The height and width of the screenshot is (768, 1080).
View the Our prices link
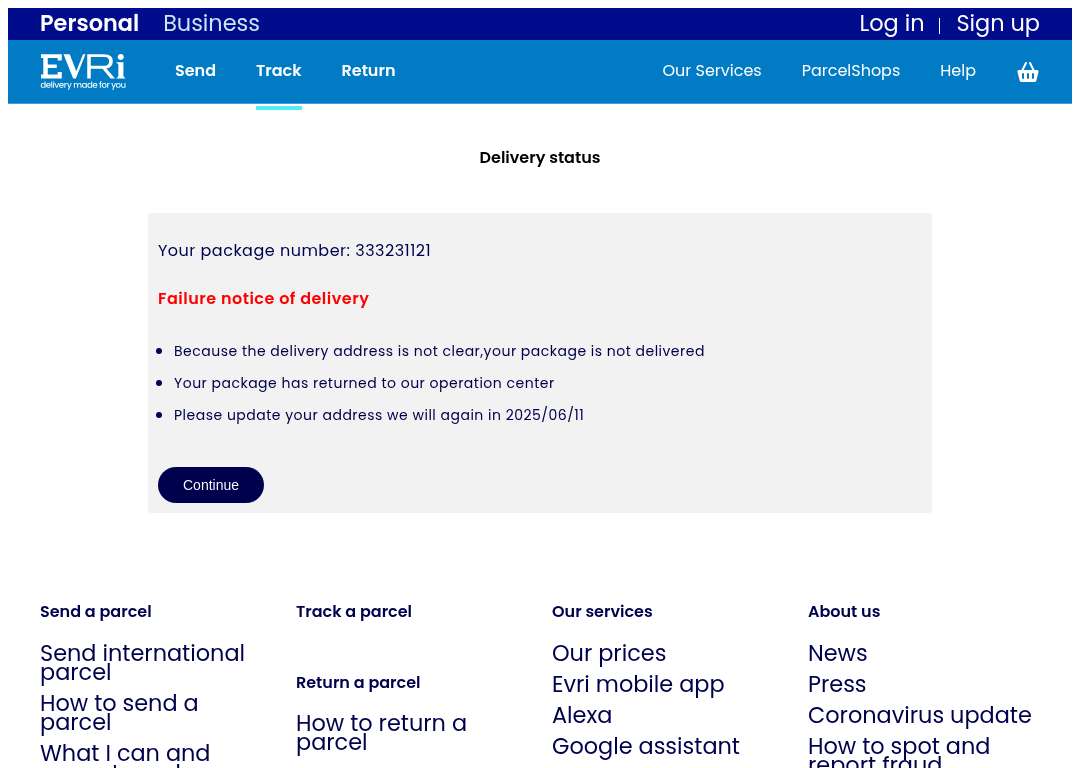tap(609, 653)
